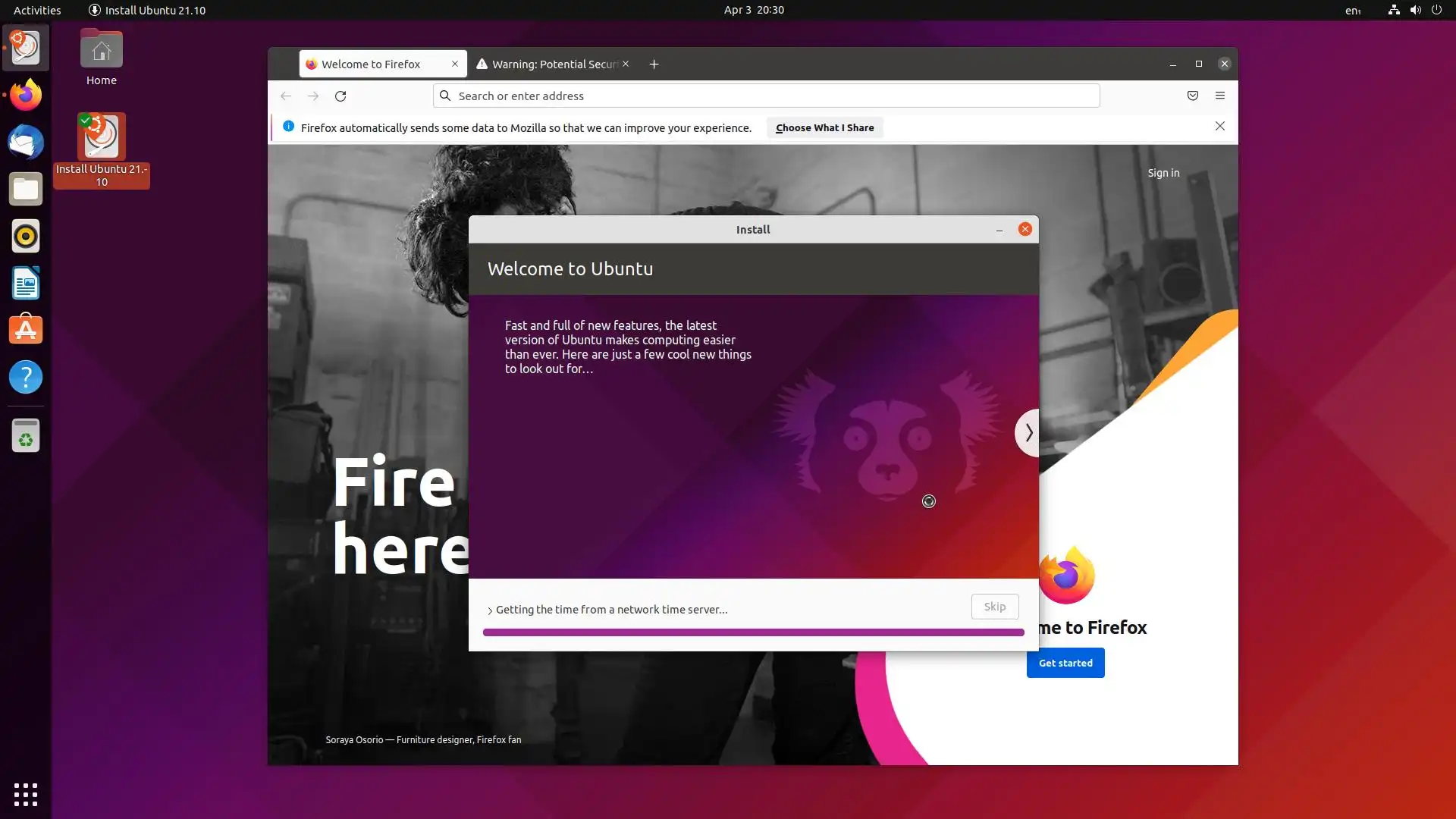Screen dimensions: 1456x819
Task: Open the Firefox hamburger menu
Action: [x=1219, y=96]
